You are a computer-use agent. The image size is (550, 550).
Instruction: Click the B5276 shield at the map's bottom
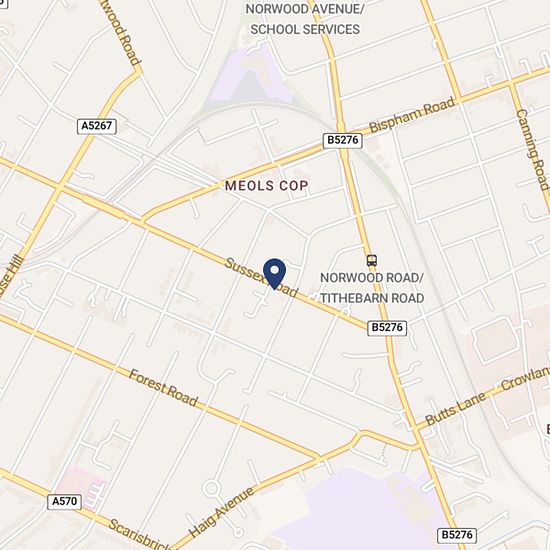[457, 535]
